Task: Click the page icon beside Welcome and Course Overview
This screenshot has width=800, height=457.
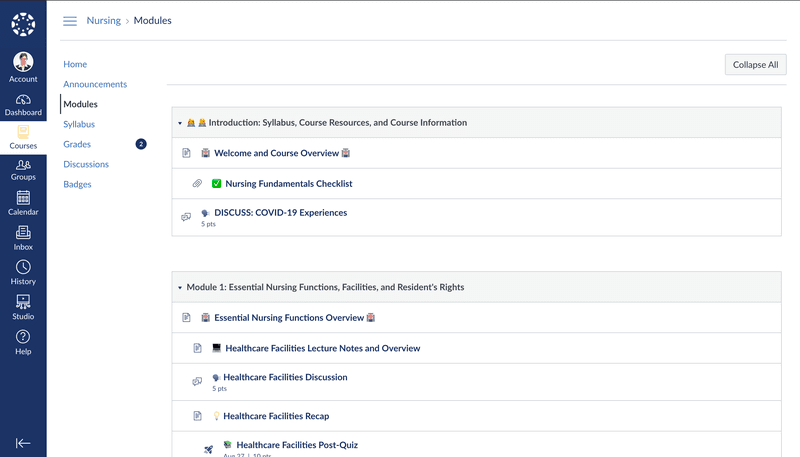Action: coord(186,153)
